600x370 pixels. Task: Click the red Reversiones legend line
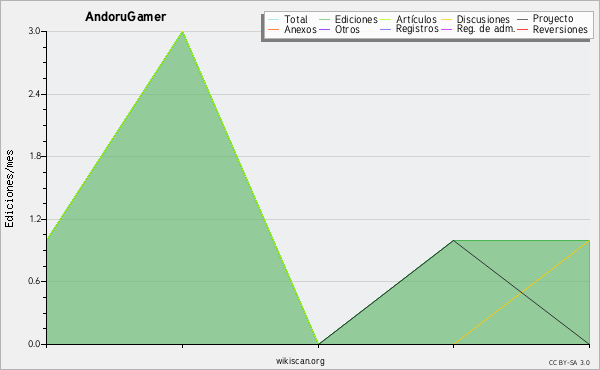[x=522, y=29]
